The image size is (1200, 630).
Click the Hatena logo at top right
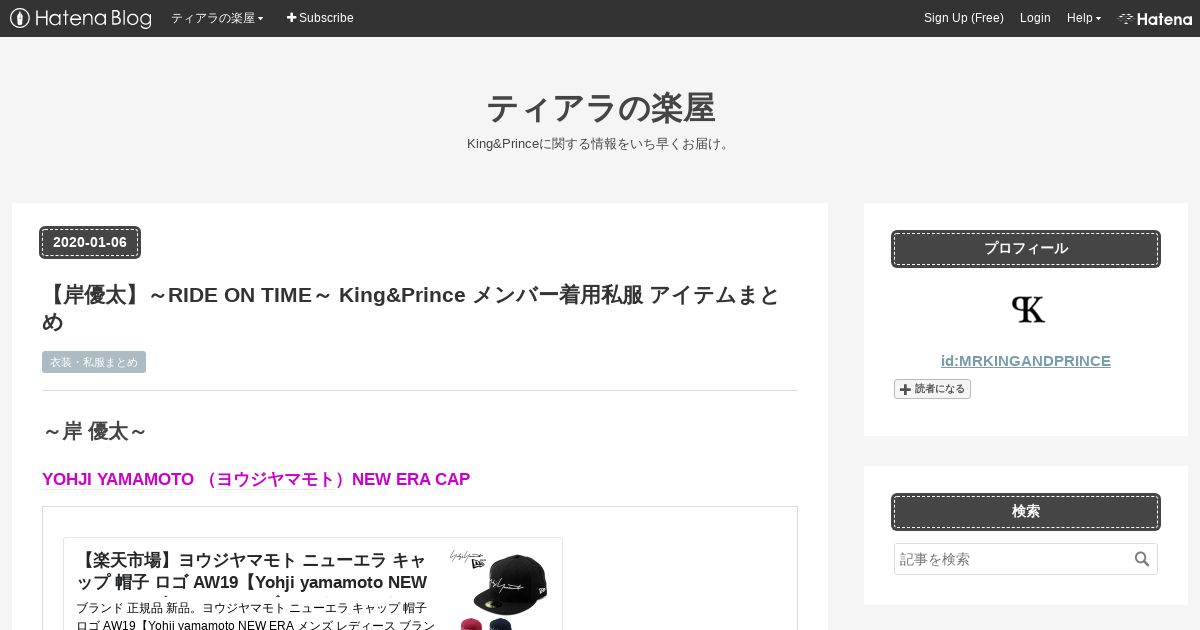point(1155,18)
